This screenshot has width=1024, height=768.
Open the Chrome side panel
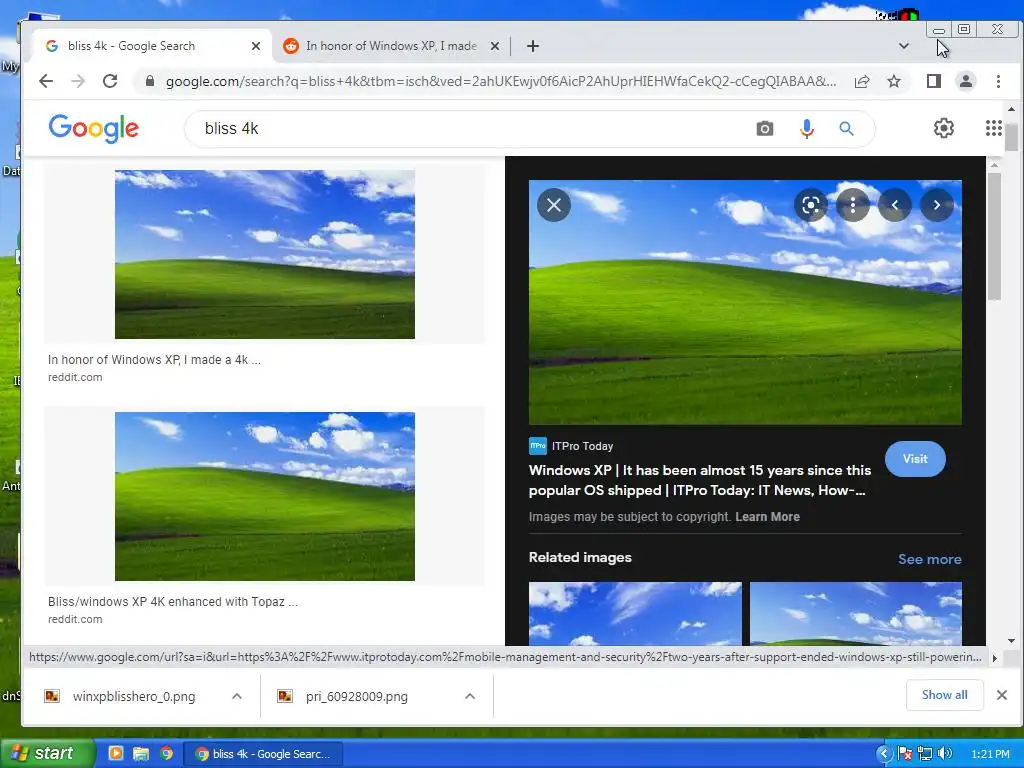[934, 81]
